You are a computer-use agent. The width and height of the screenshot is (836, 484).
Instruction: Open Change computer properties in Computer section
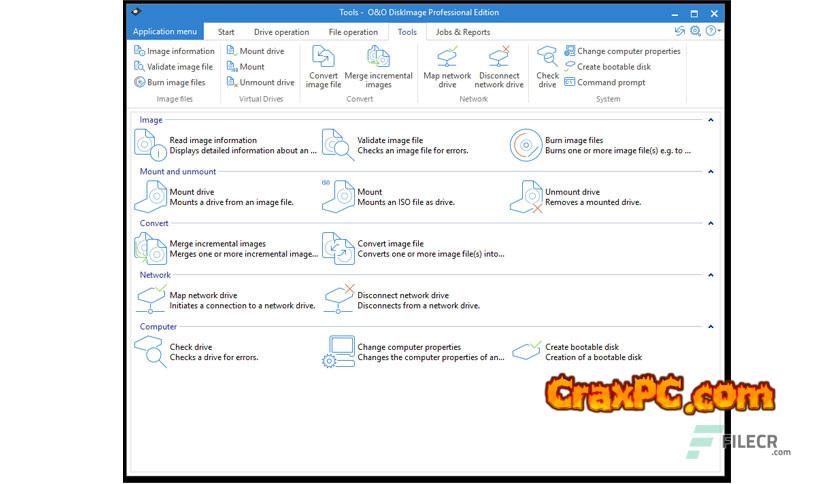pyautogui.click(x=413, y=352)
